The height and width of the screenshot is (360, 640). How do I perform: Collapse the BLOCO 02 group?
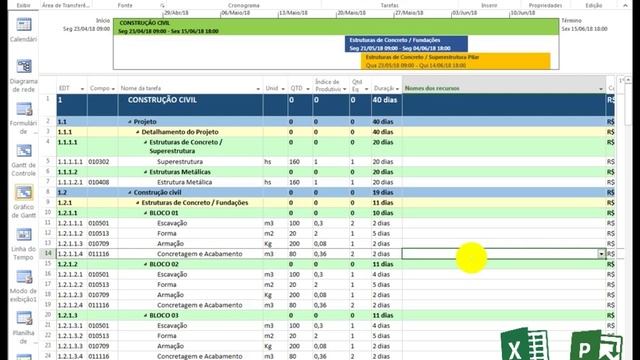pyautogui.click(x=145, y=264)
